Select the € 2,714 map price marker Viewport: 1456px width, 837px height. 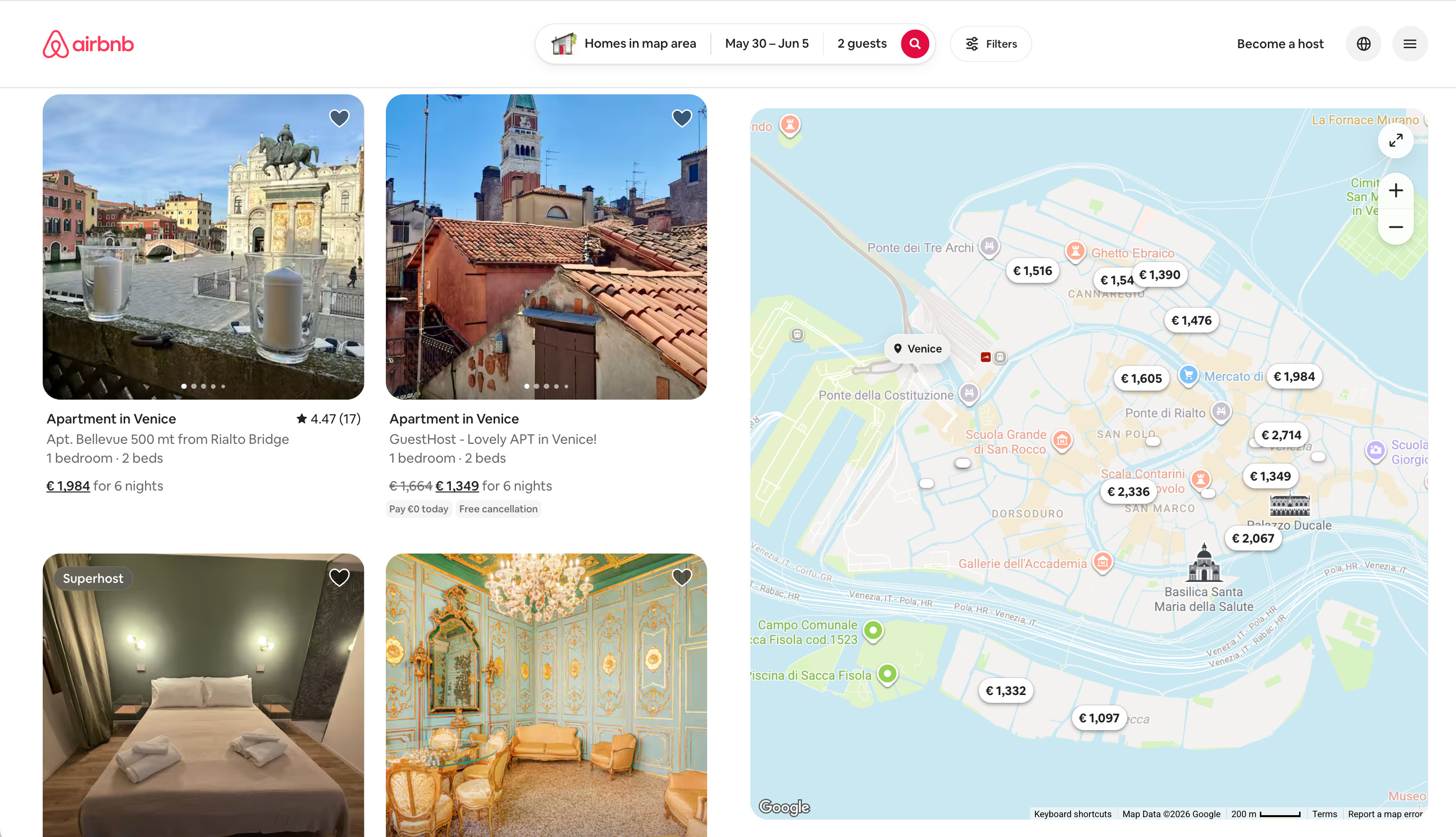[x=1281, y=435]
